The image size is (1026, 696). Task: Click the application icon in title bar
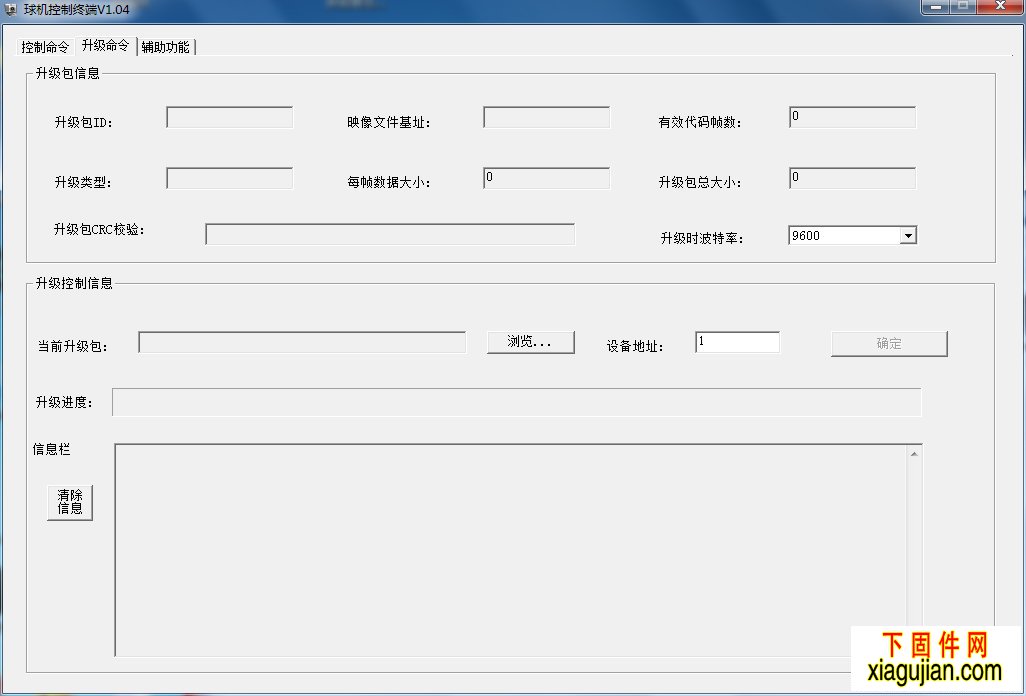point(10,10)
